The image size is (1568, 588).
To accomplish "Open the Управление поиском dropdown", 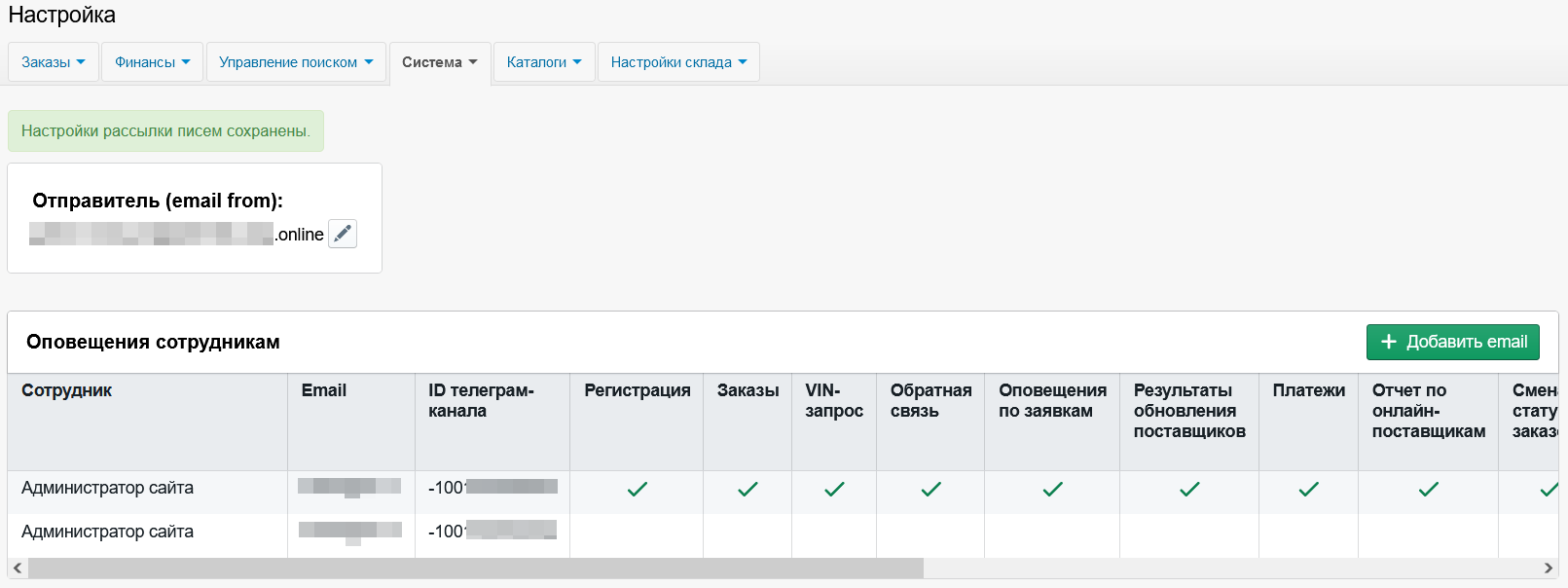I will [x=296, y=62].
